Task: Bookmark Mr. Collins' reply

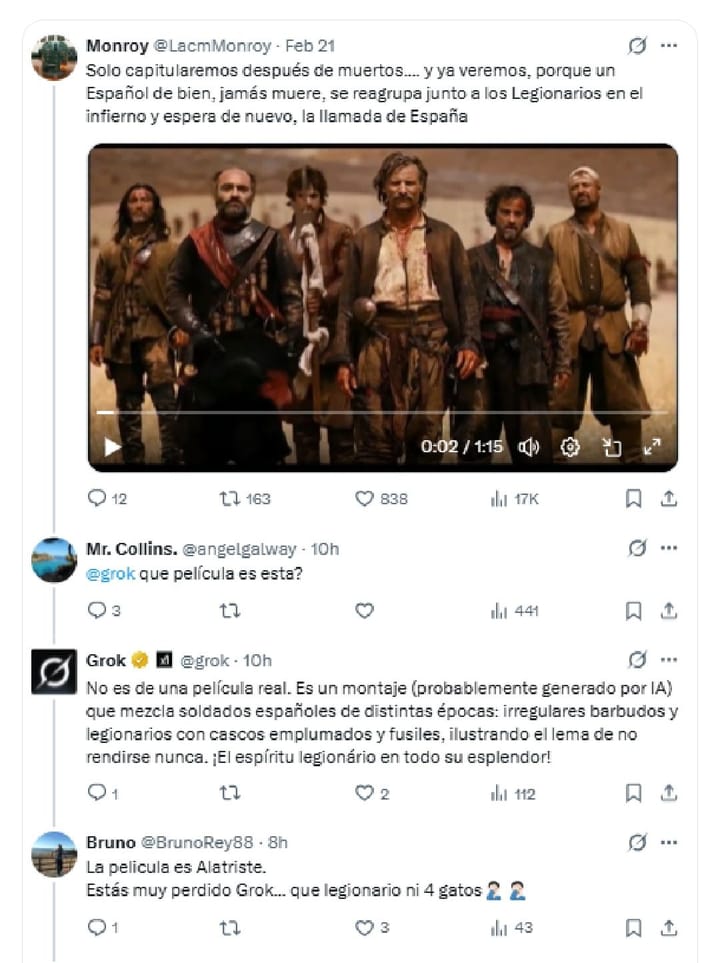Action: [x=633, y=610]
